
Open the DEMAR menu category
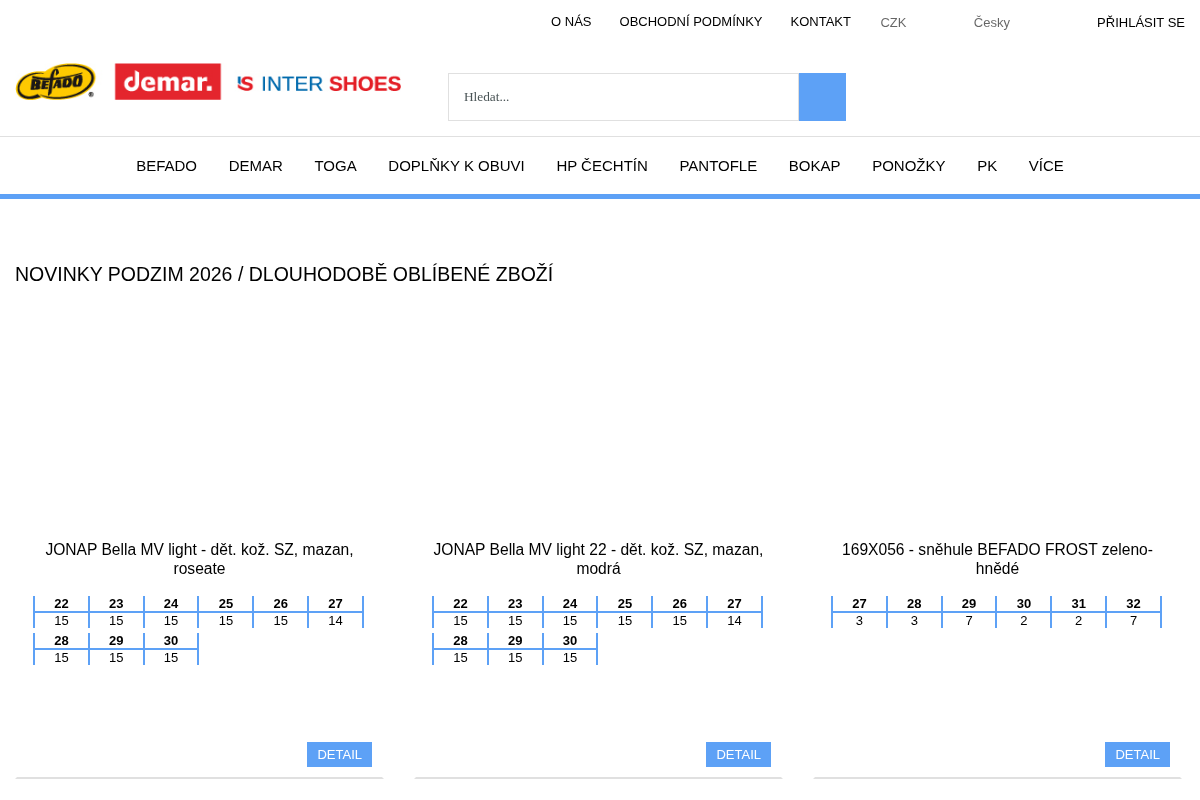click(x=256, y=166)
